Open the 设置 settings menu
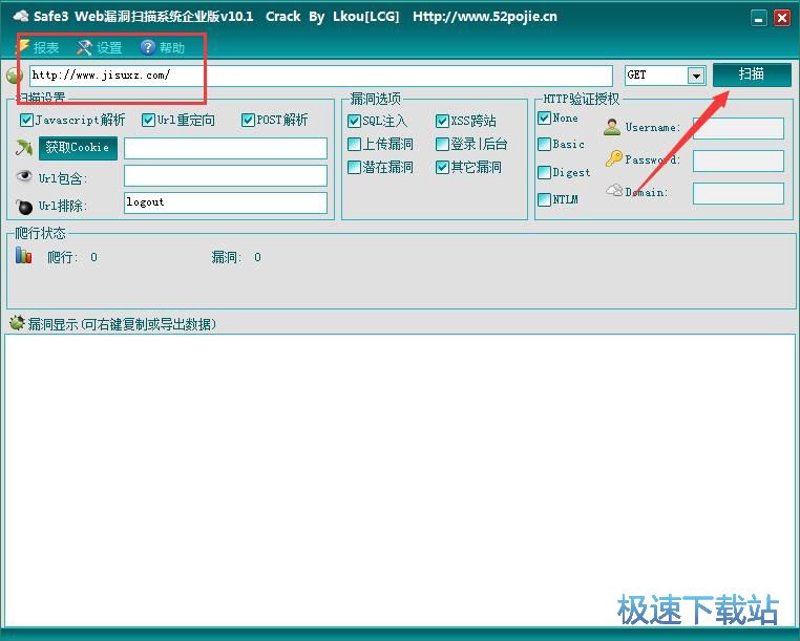The width and height of the screenshot is (800, 641). pos(99,48)
